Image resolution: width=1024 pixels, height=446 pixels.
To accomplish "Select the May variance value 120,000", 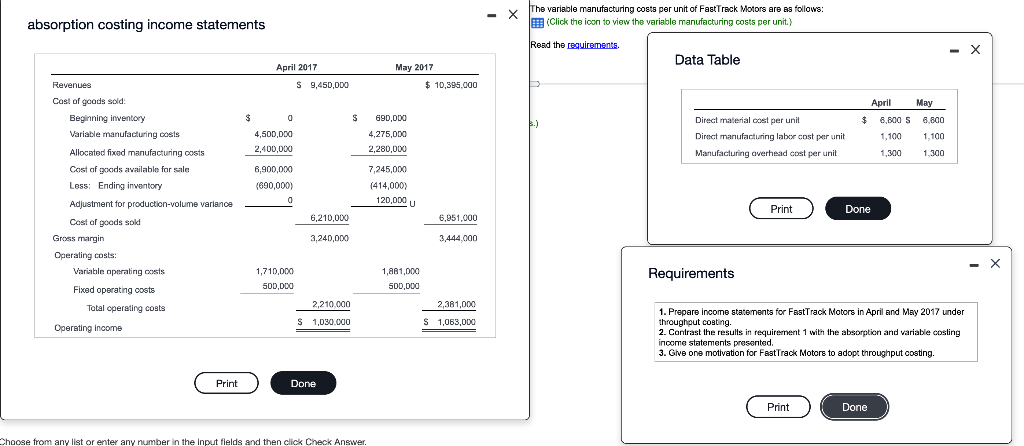I will tap(391, 200).
